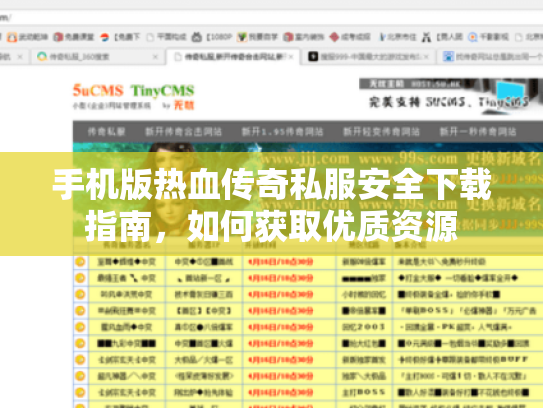This screenshot has width=543, height=408.
Task: Open the 平面构成 bookmark
Action: coord(166,37)
